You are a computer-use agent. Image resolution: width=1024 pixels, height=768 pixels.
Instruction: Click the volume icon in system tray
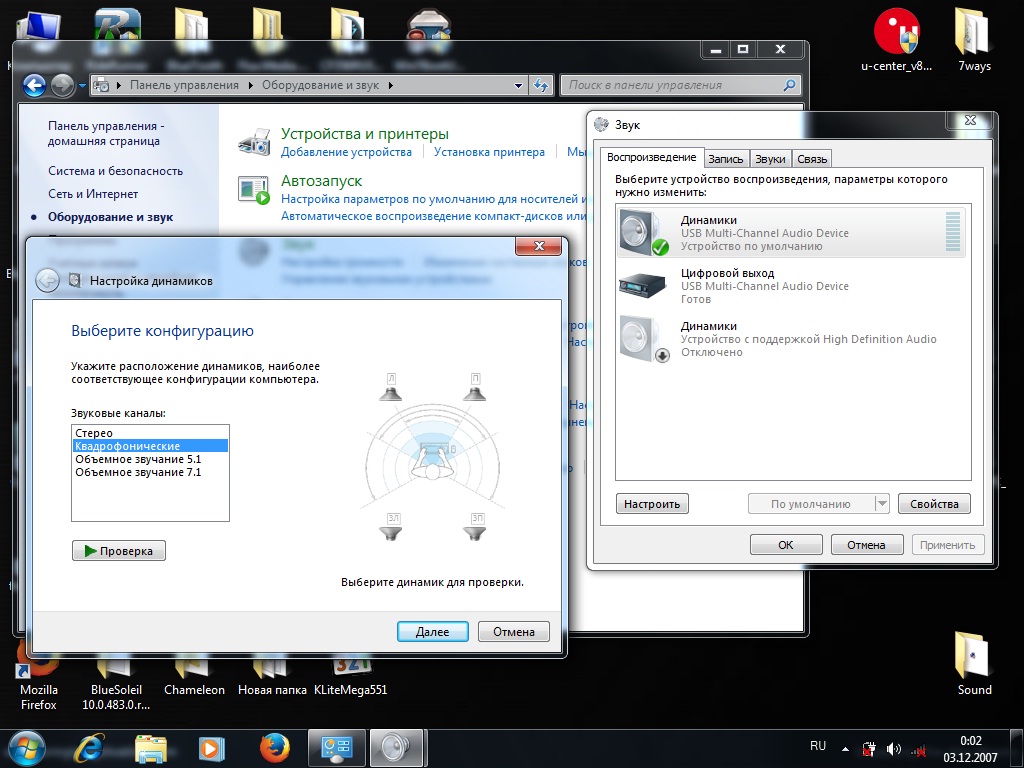coord(893,748)
